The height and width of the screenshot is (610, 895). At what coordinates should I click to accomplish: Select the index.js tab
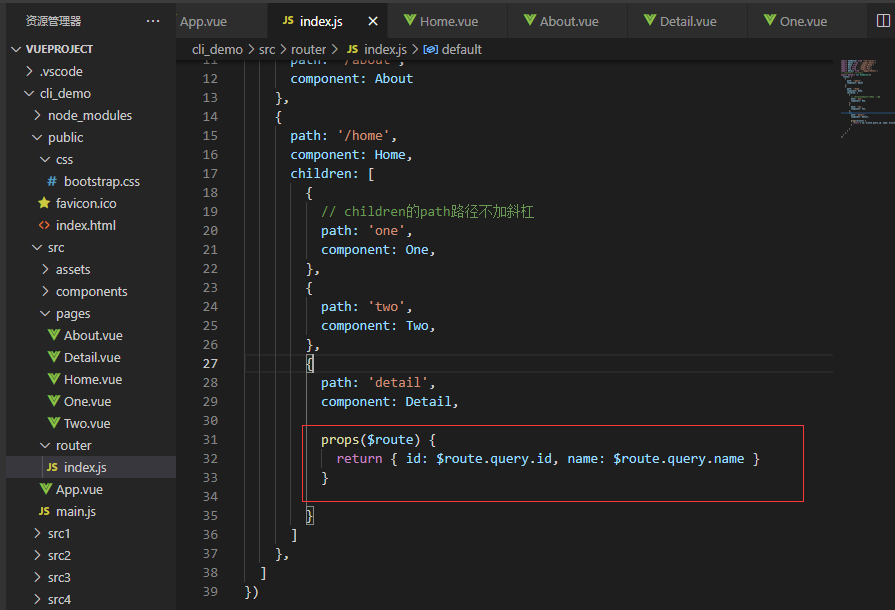[328, 21]
